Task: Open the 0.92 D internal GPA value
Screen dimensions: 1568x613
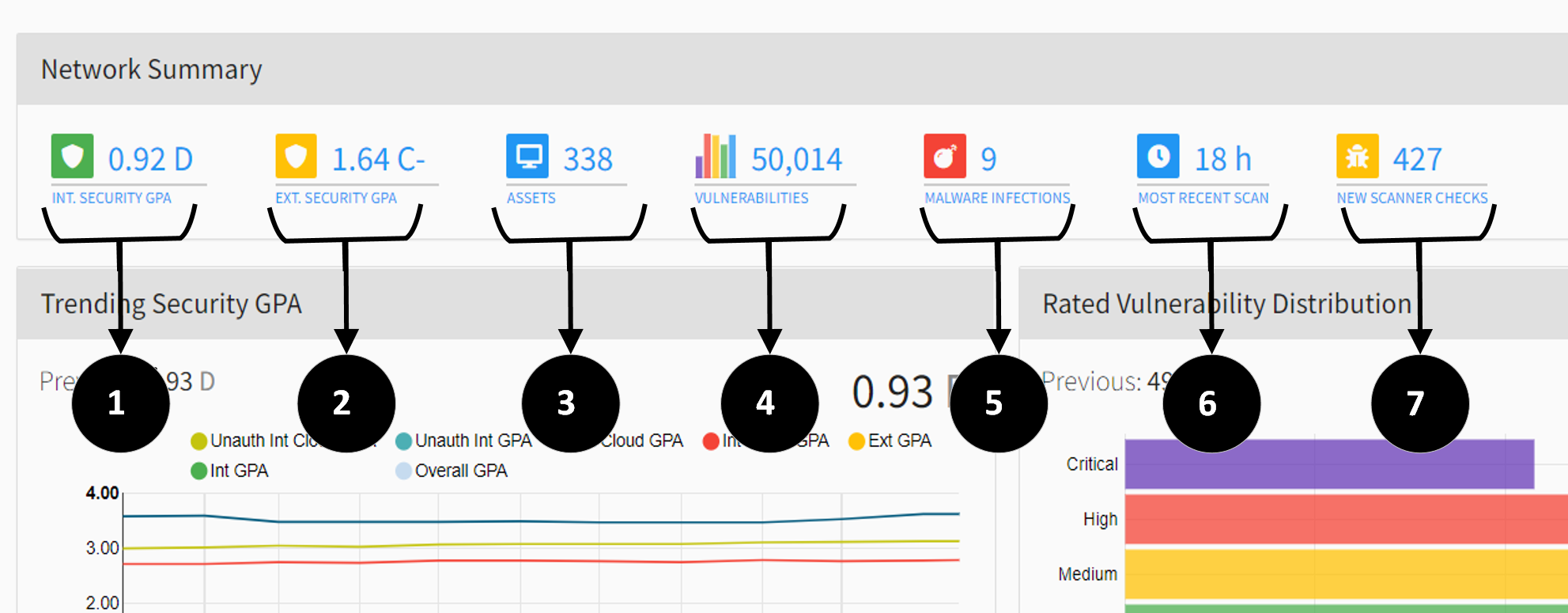Action: point(150,160)
